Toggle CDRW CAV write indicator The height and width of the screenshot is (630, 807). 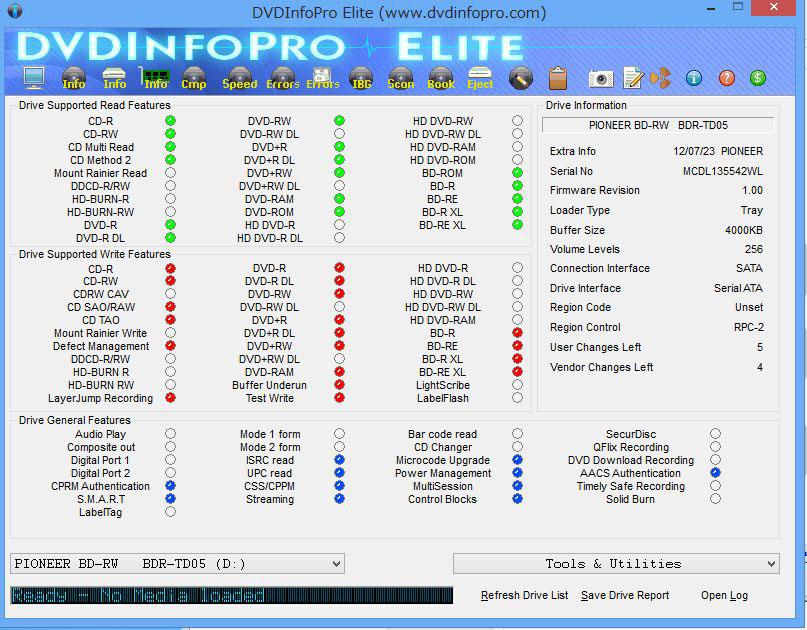click(170, 294)
